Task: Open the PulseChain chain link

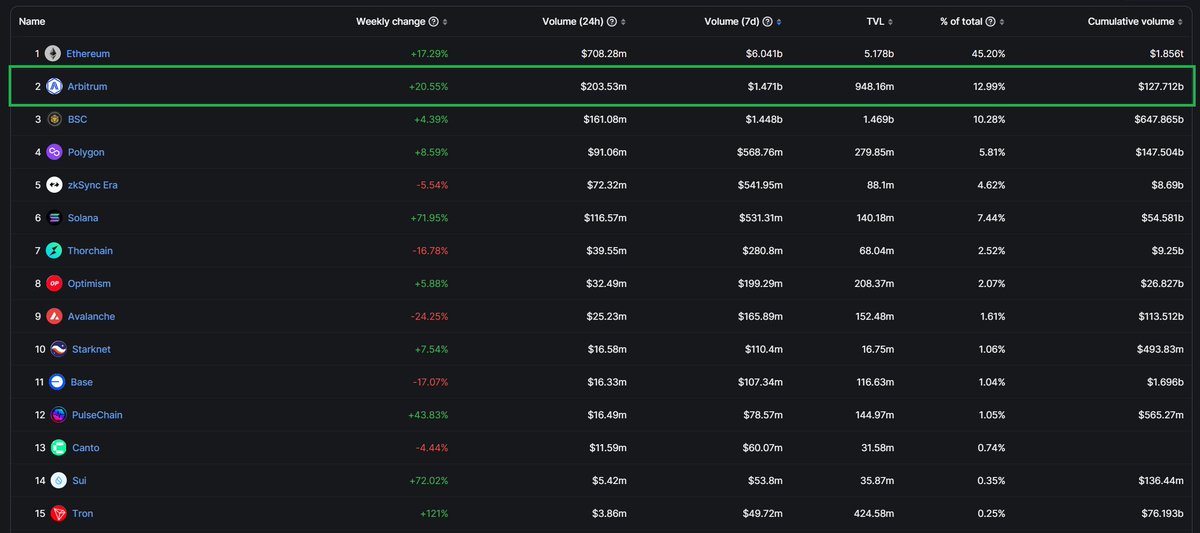Action: tap(97, 415)
